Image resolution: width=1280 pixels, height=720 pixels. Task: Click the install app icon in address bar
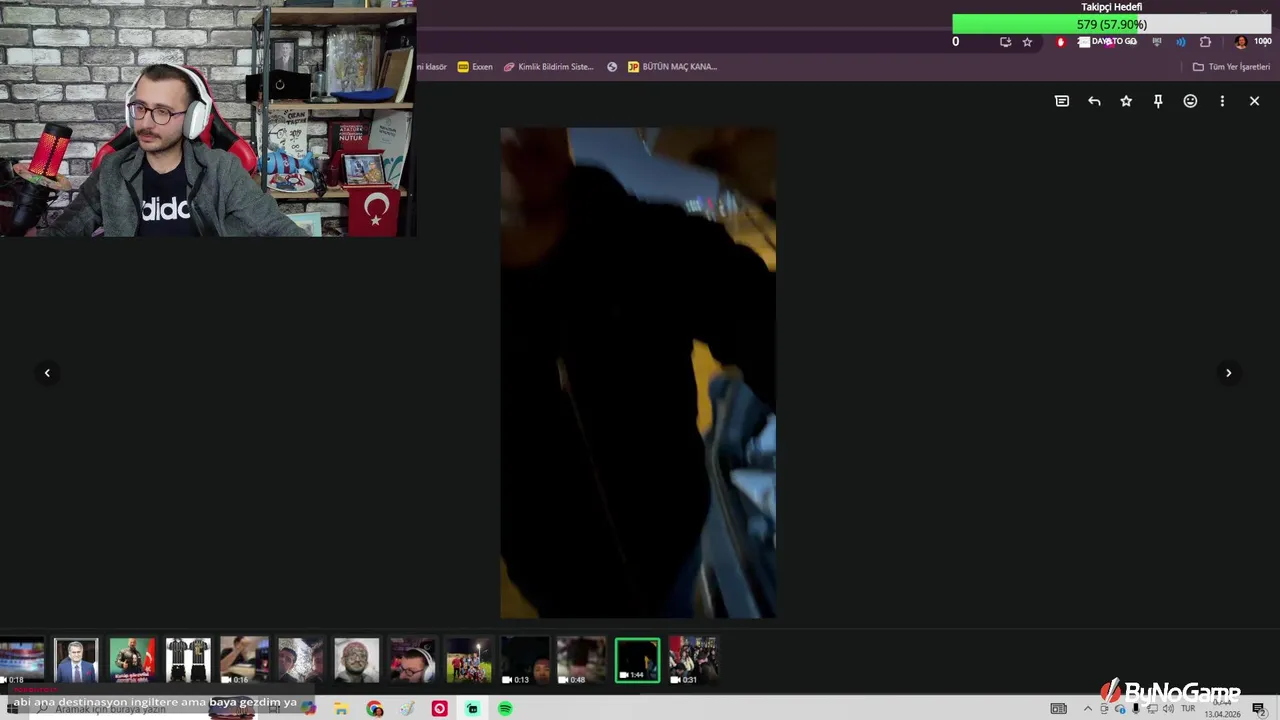[1005, 42]
